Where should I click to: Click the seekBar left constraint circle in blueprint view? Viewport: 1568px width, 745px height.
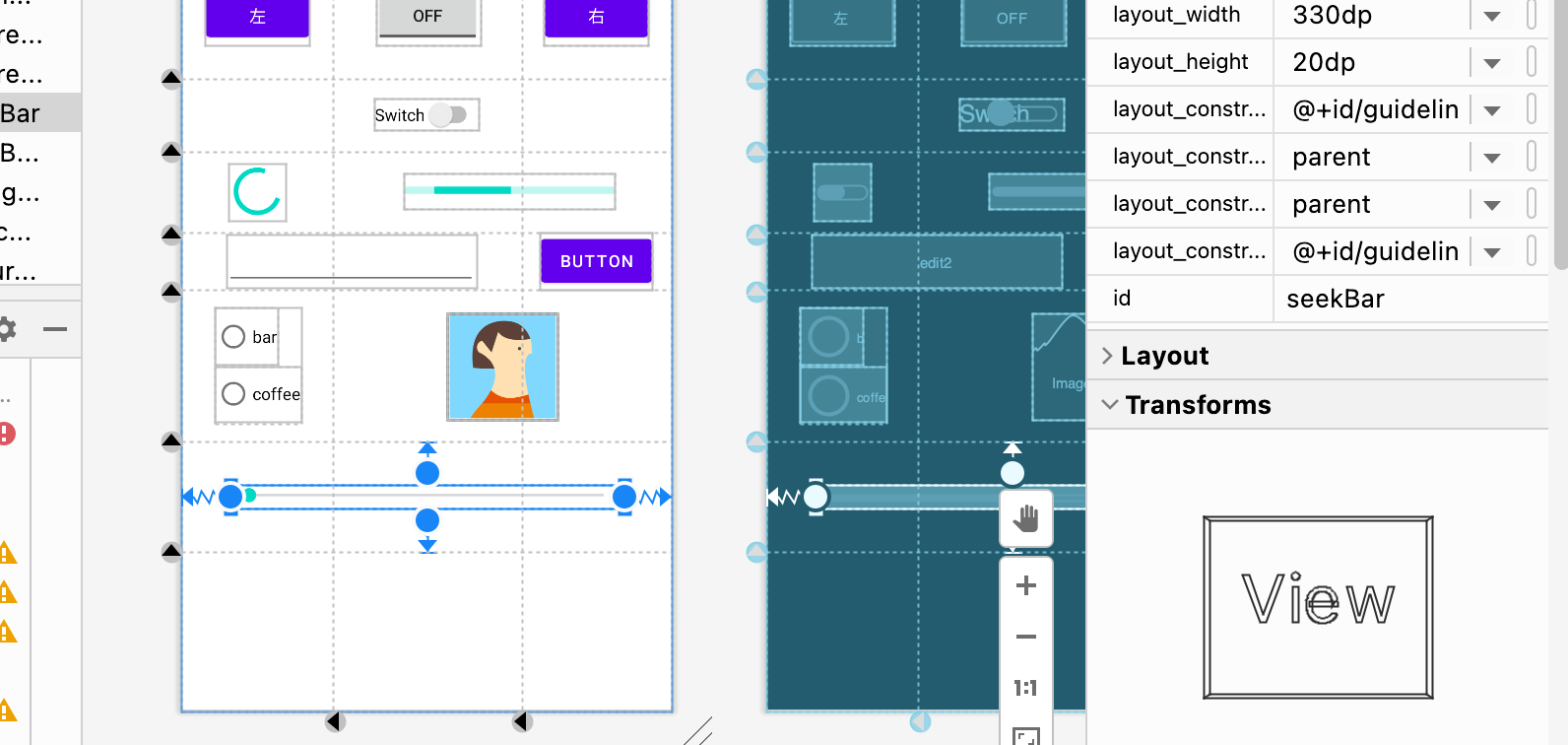(x=816, y=497)
